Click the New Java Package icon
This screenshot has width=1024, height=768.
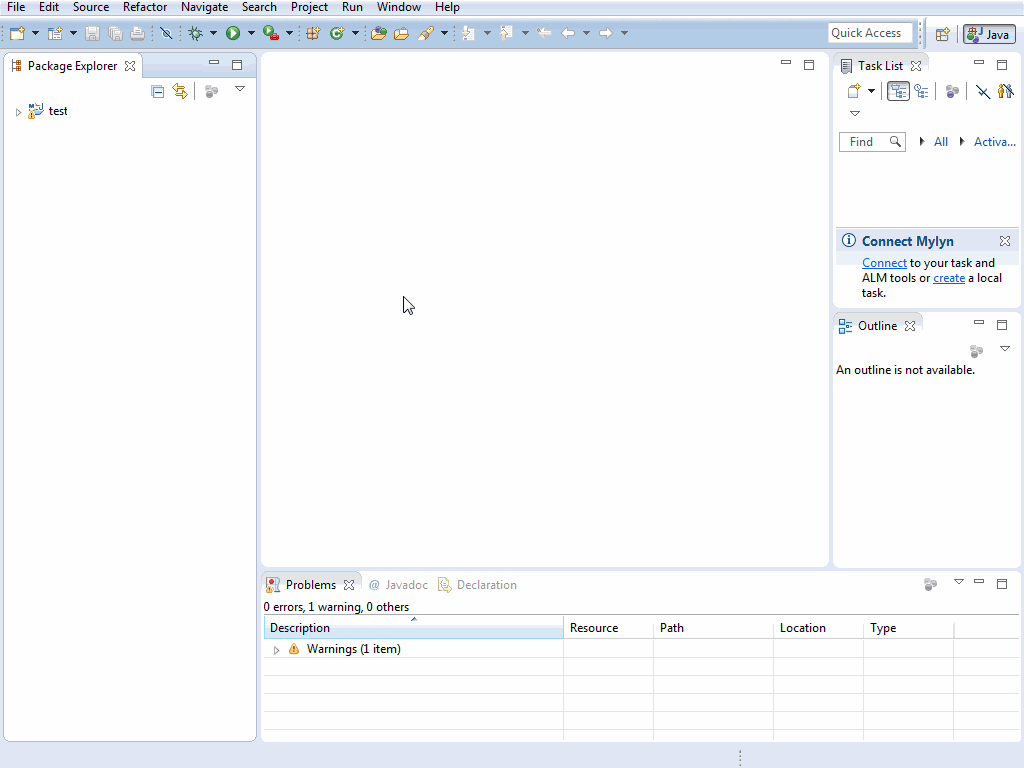tap(313, 33)
